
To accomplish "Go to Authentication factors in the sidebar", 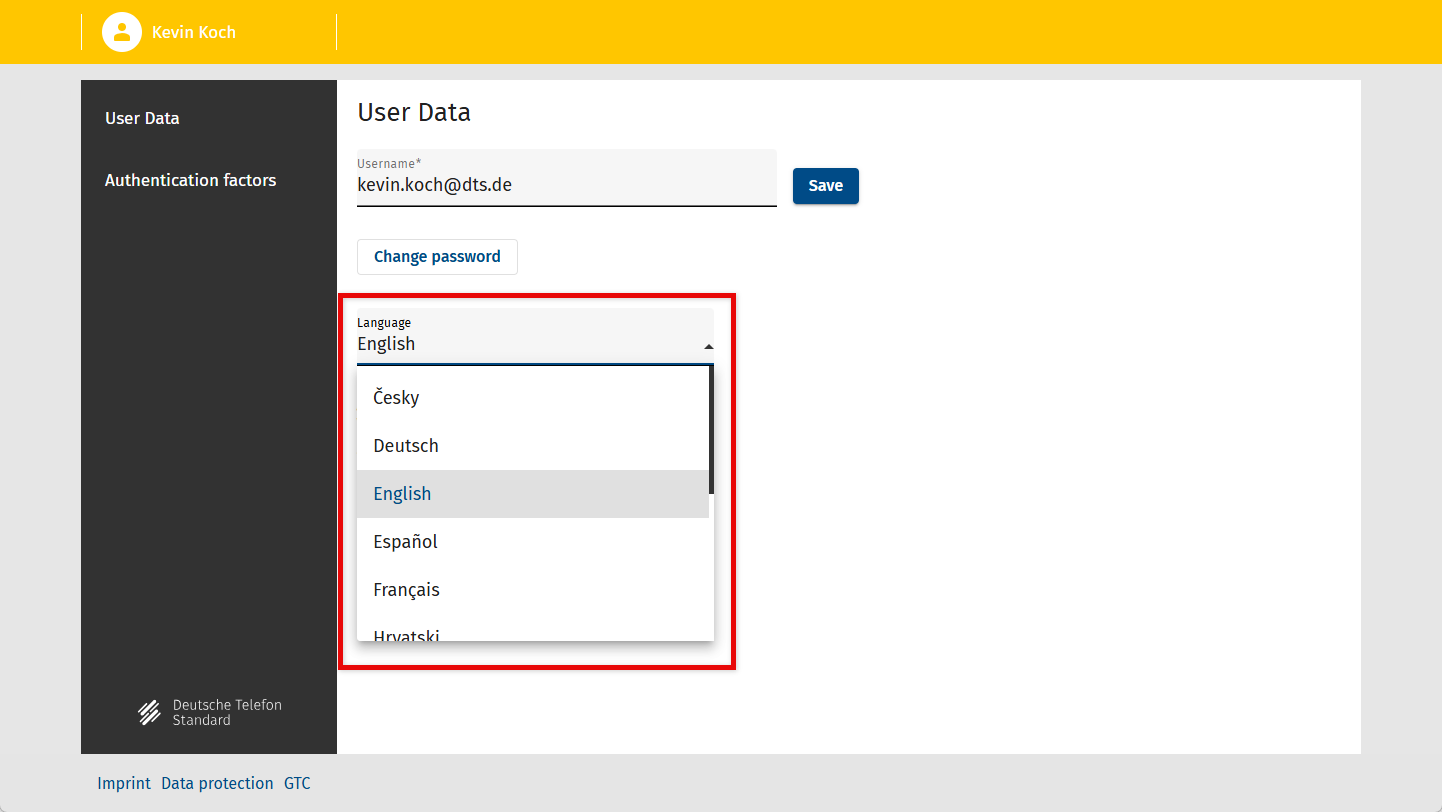I will point(190,180).
